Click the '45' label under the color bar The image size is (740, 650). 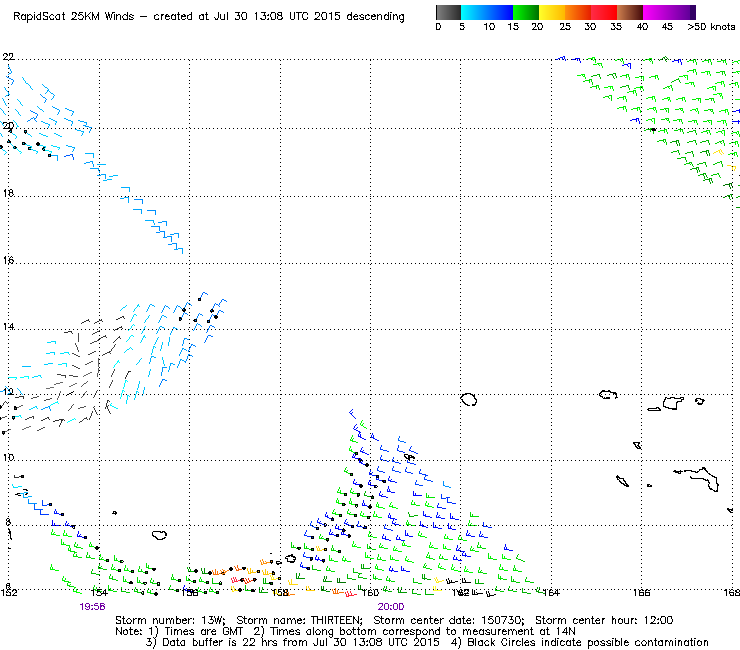[x=667, y=27]
